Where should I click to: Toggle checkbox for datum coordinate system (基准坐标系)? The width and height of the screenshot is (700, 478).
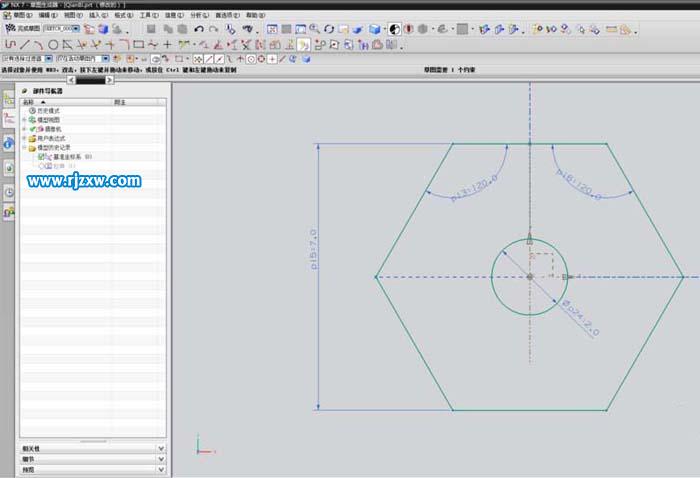point(41,157)
